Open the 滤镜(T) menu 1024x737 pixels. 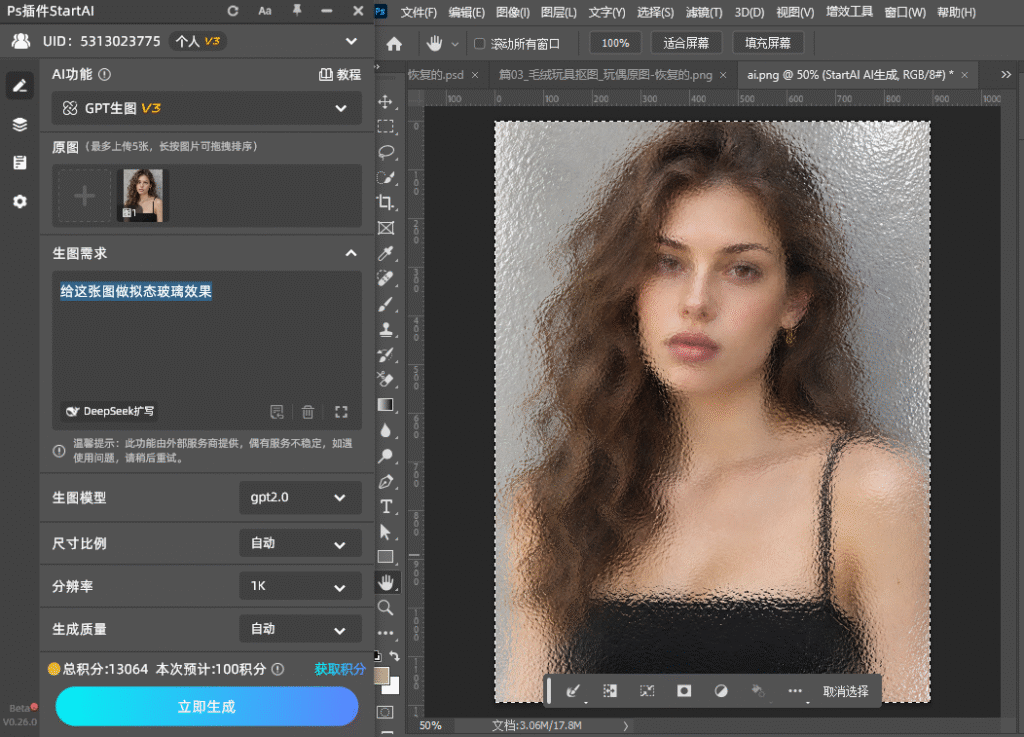coord(704,12)
